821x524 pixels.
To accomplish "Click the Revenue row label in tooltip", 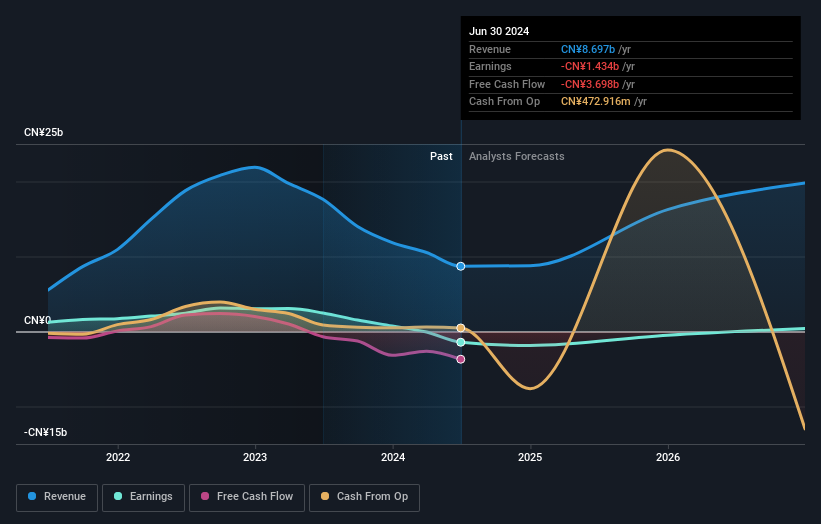I will tap(490, 49).
